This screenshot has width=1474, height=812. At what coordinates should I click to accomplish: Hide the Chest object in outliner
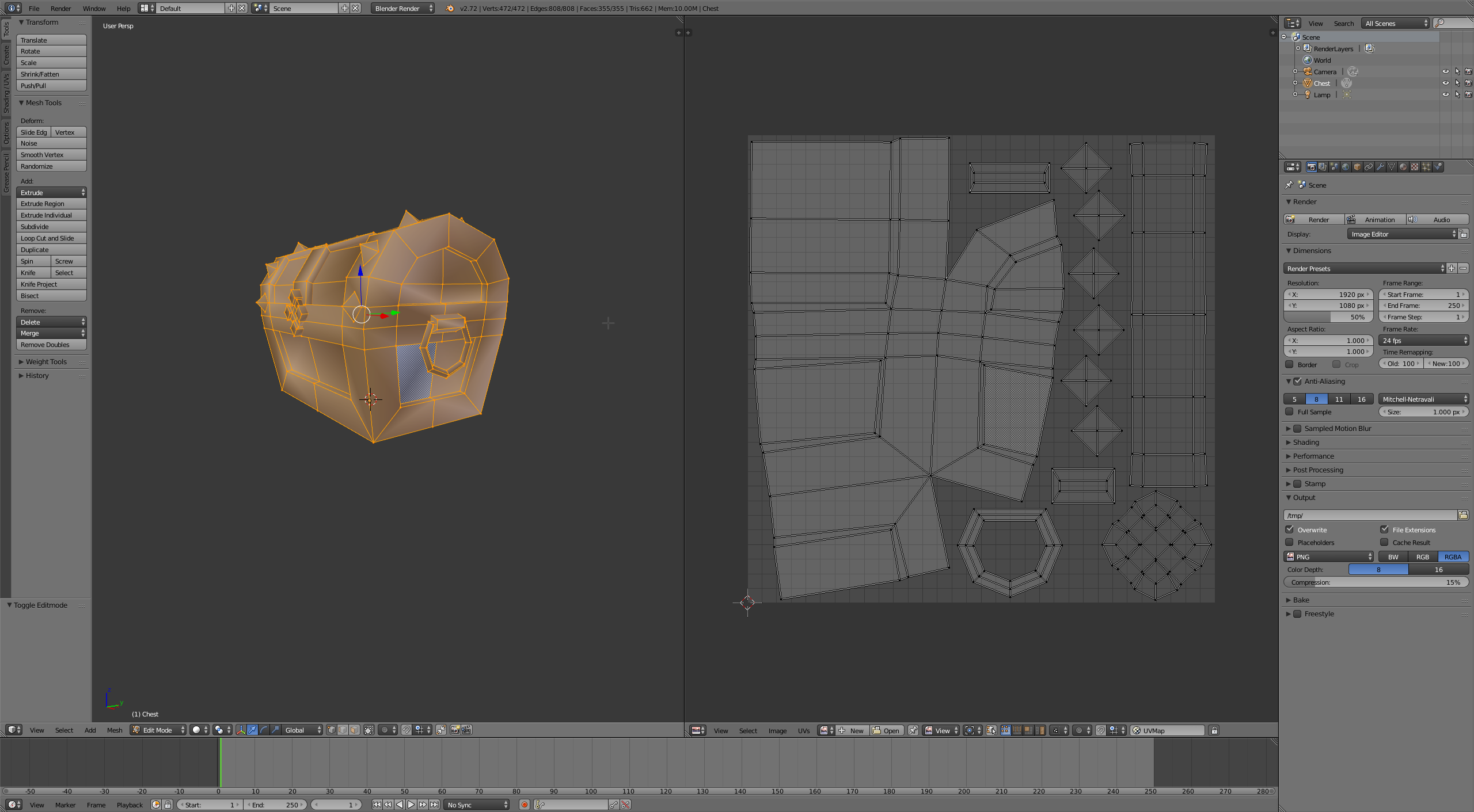click(x=1445, y=83)
